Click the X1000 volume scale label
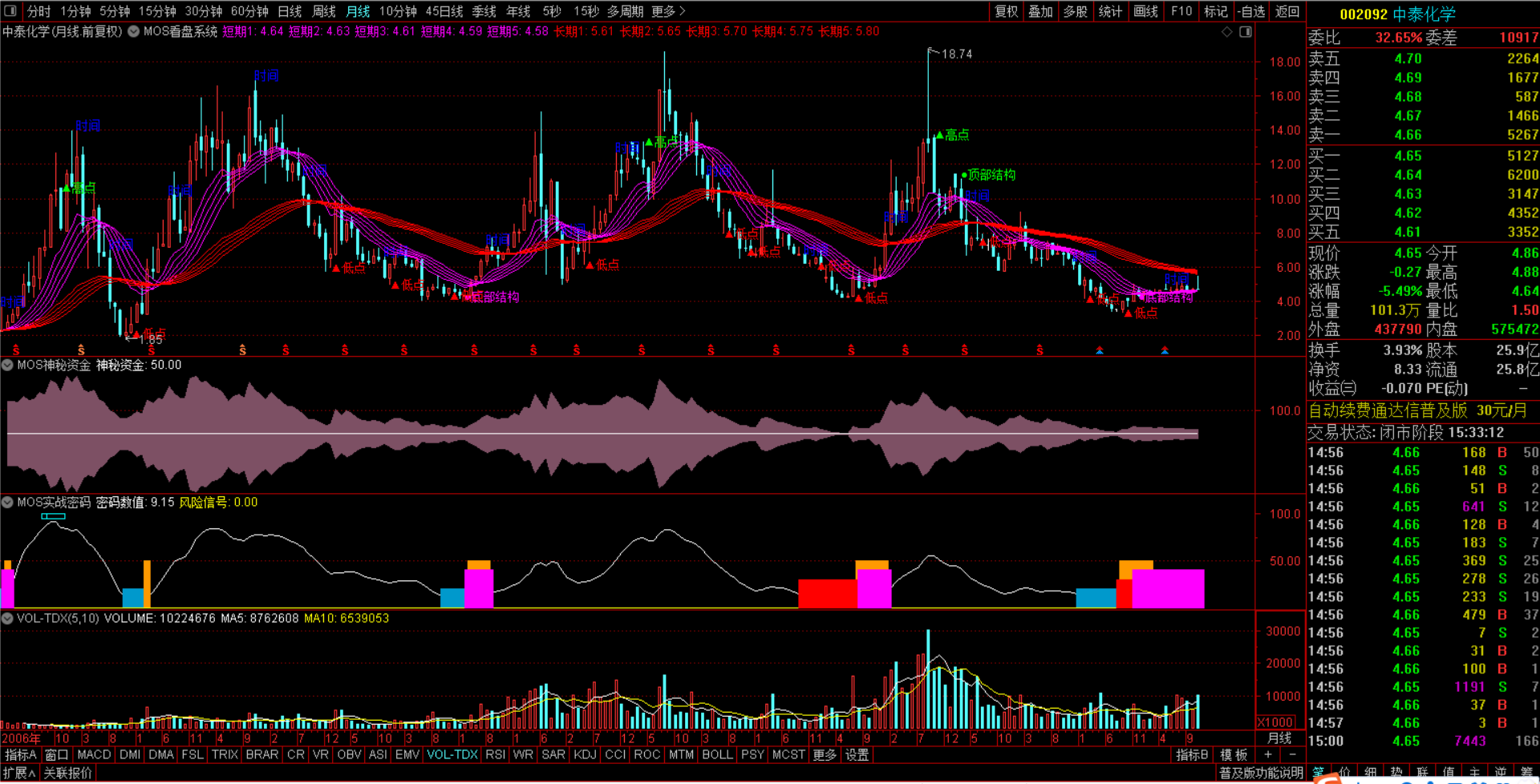Viewport: 1540px width, 784px height. (x=1275, y=722)
